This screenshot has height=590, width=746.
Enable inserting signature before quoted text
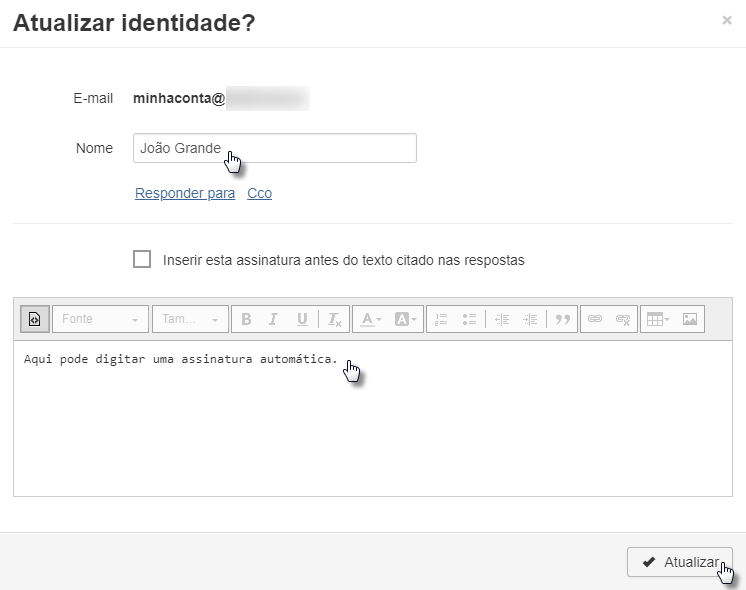tap(142, 259)
